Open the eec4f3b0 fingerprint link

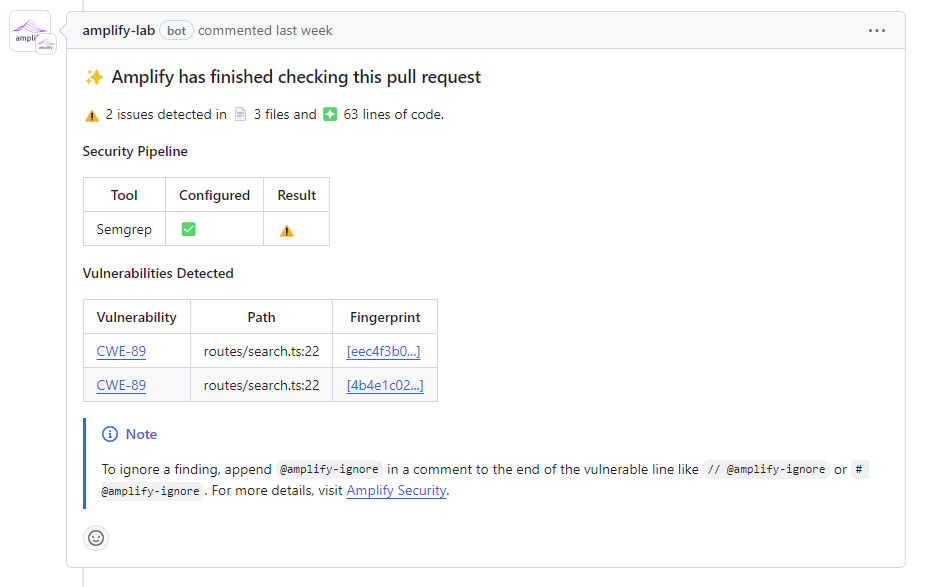[384, 350]
